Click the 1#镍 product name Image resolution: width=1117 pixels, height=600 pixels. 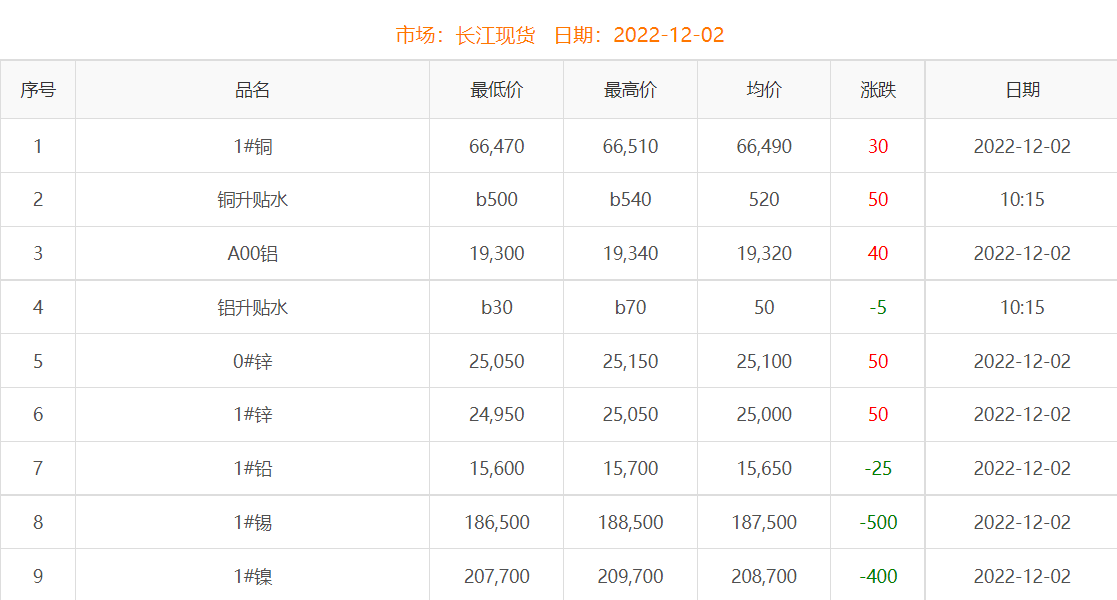click(x=252, y=577)
